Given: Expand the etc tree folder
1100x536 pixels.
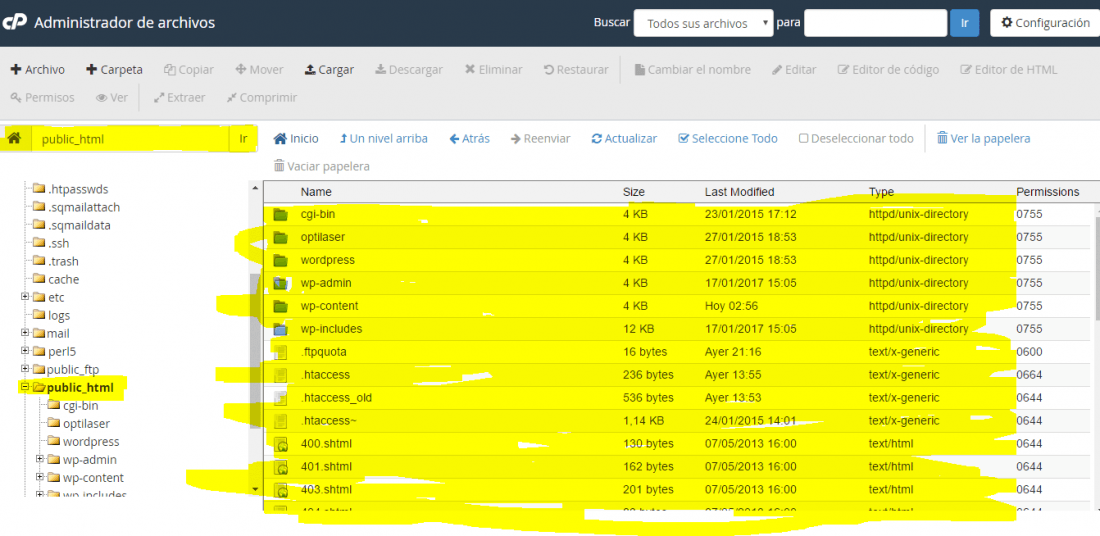Looking at the screenshot, I should (x=25, y=297).
